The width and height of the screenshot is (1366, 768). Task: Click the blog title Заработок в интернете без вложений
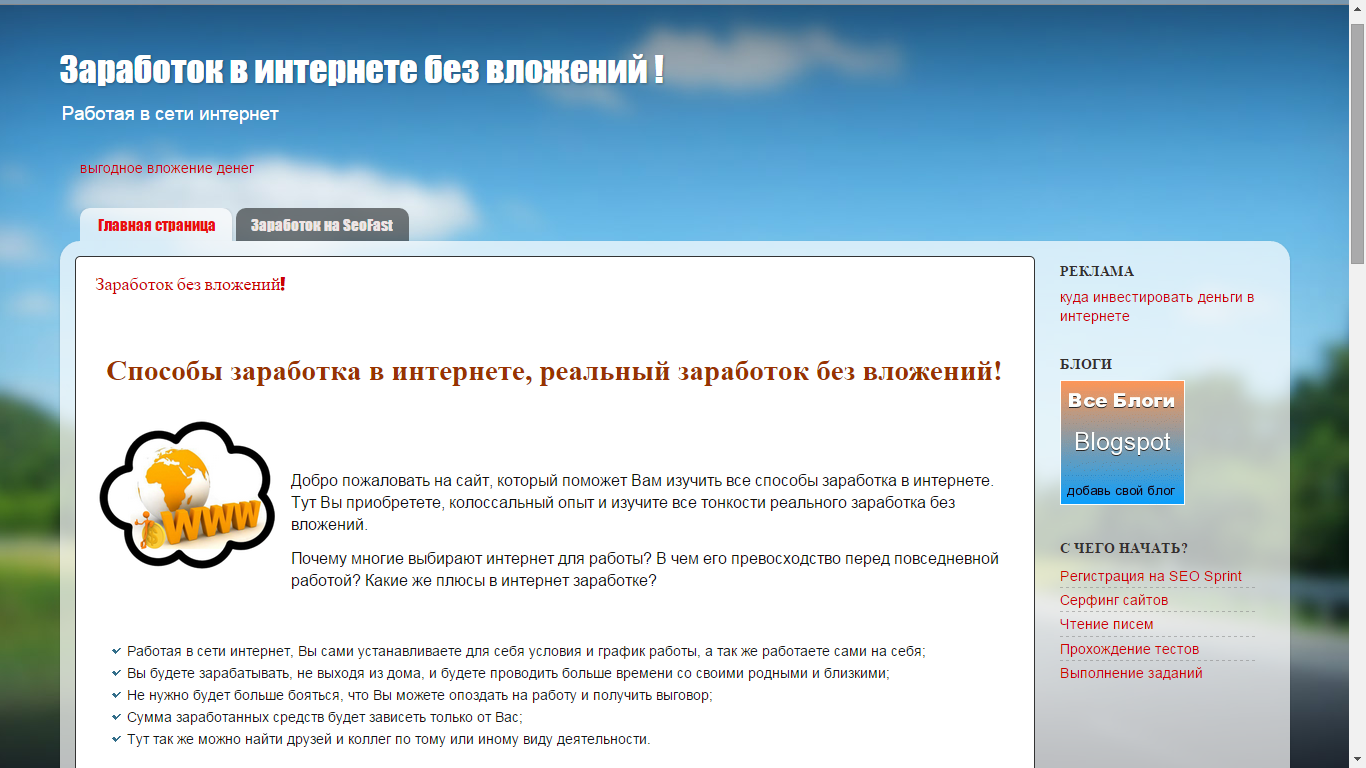[361, 70]
